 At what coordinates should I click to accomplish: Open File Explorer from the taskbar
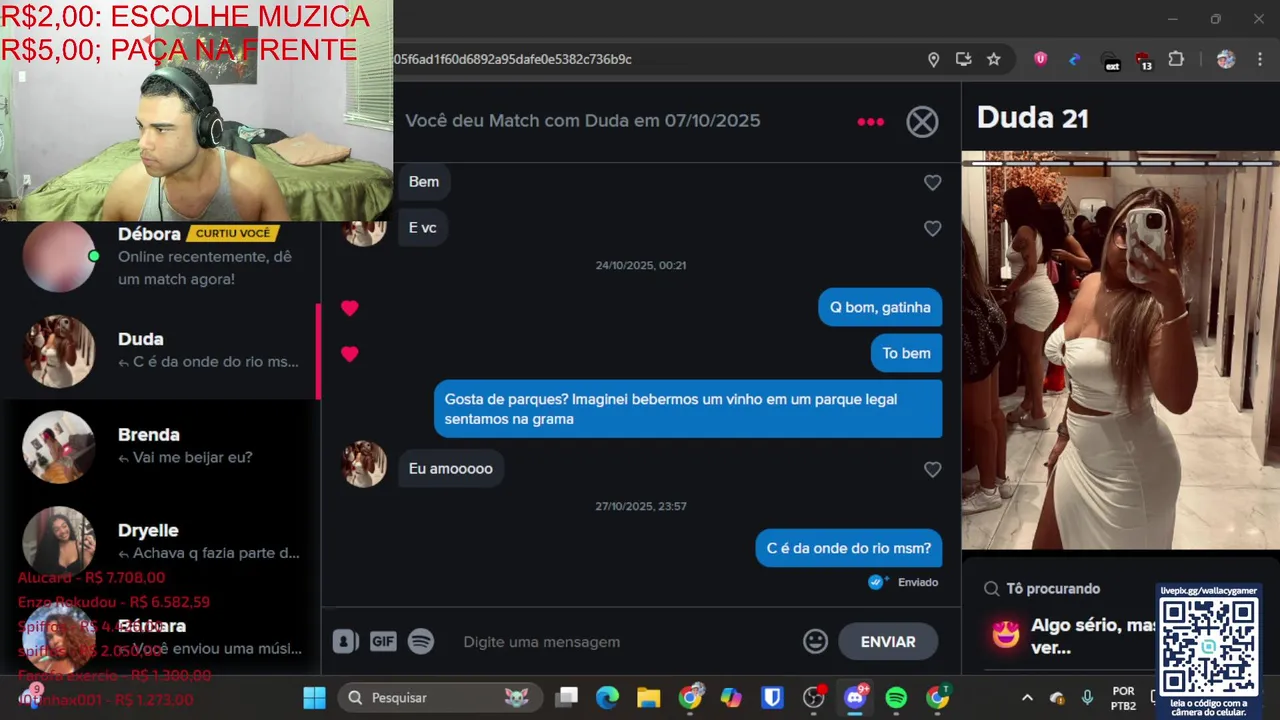[648, 697]
